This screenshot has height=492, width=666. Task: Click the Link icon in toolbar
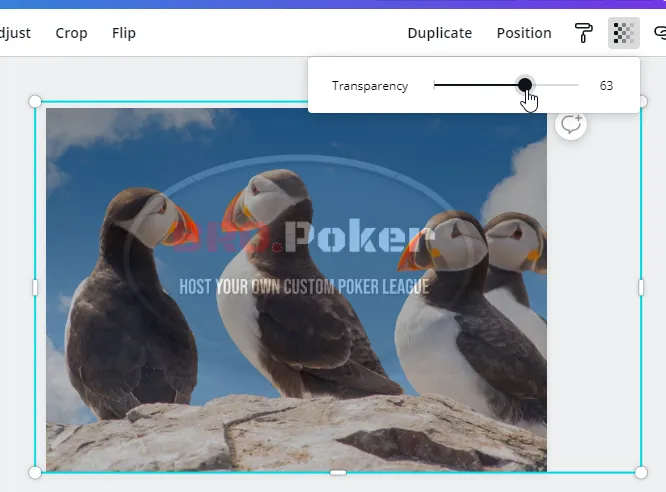click(660, 33)
